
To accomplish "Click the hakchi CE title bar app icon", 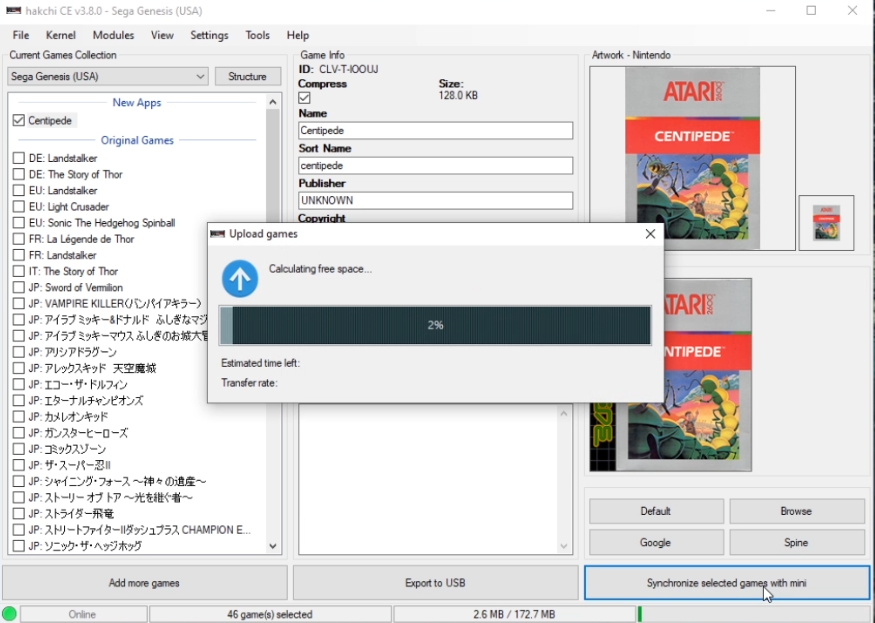I will pyautogui.click(x=13, y=11).
